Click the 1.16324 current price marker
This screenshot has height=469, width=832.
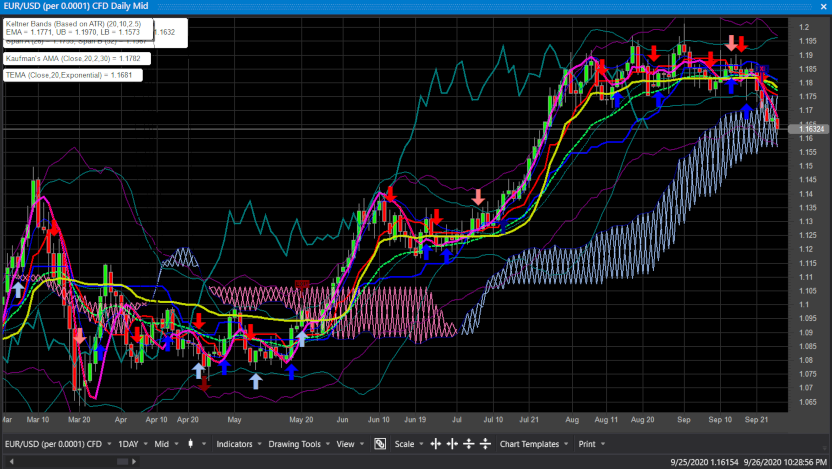coord(808,129)
